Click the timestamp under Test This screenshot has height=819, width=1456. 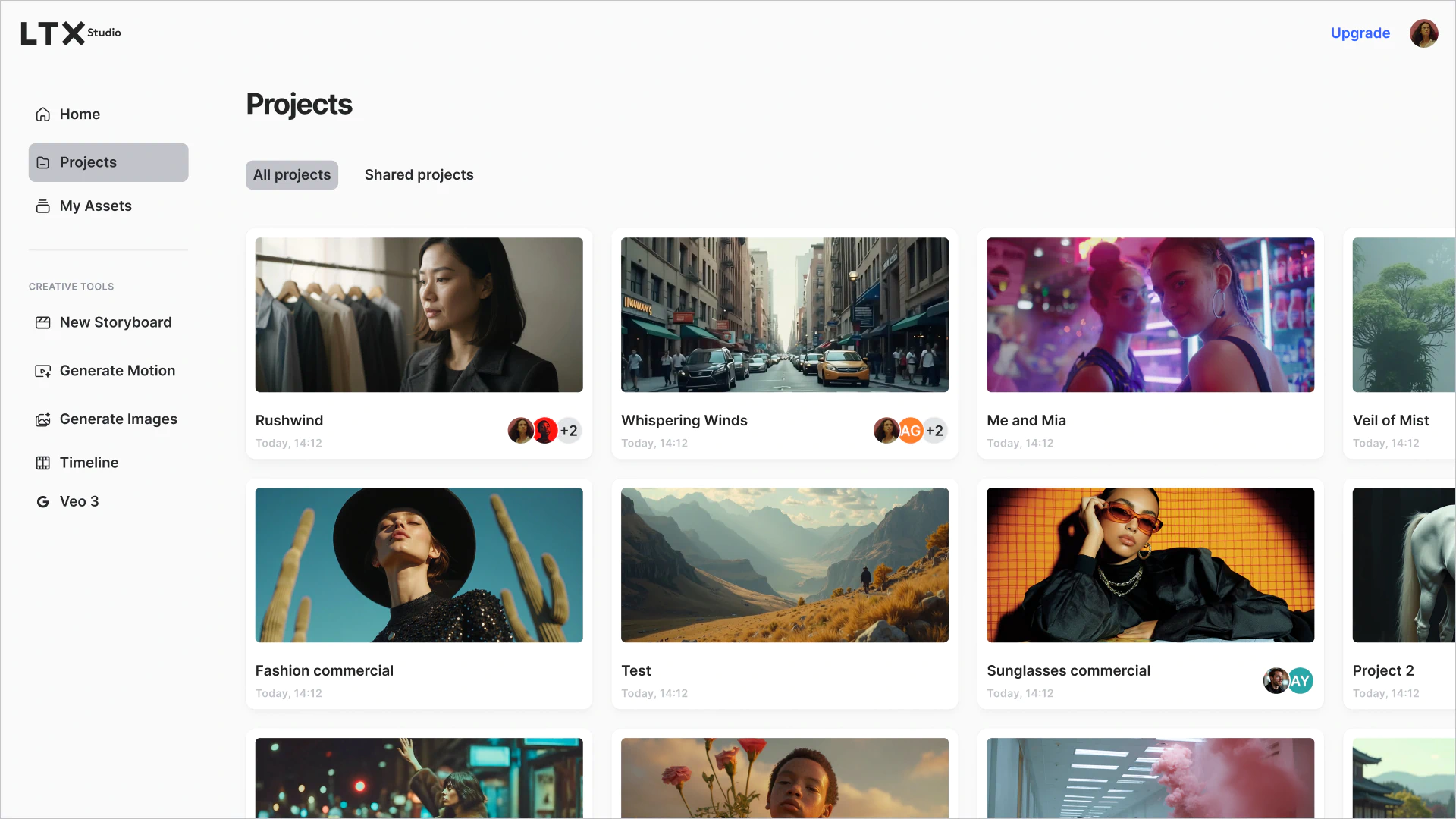coord(654,694)
